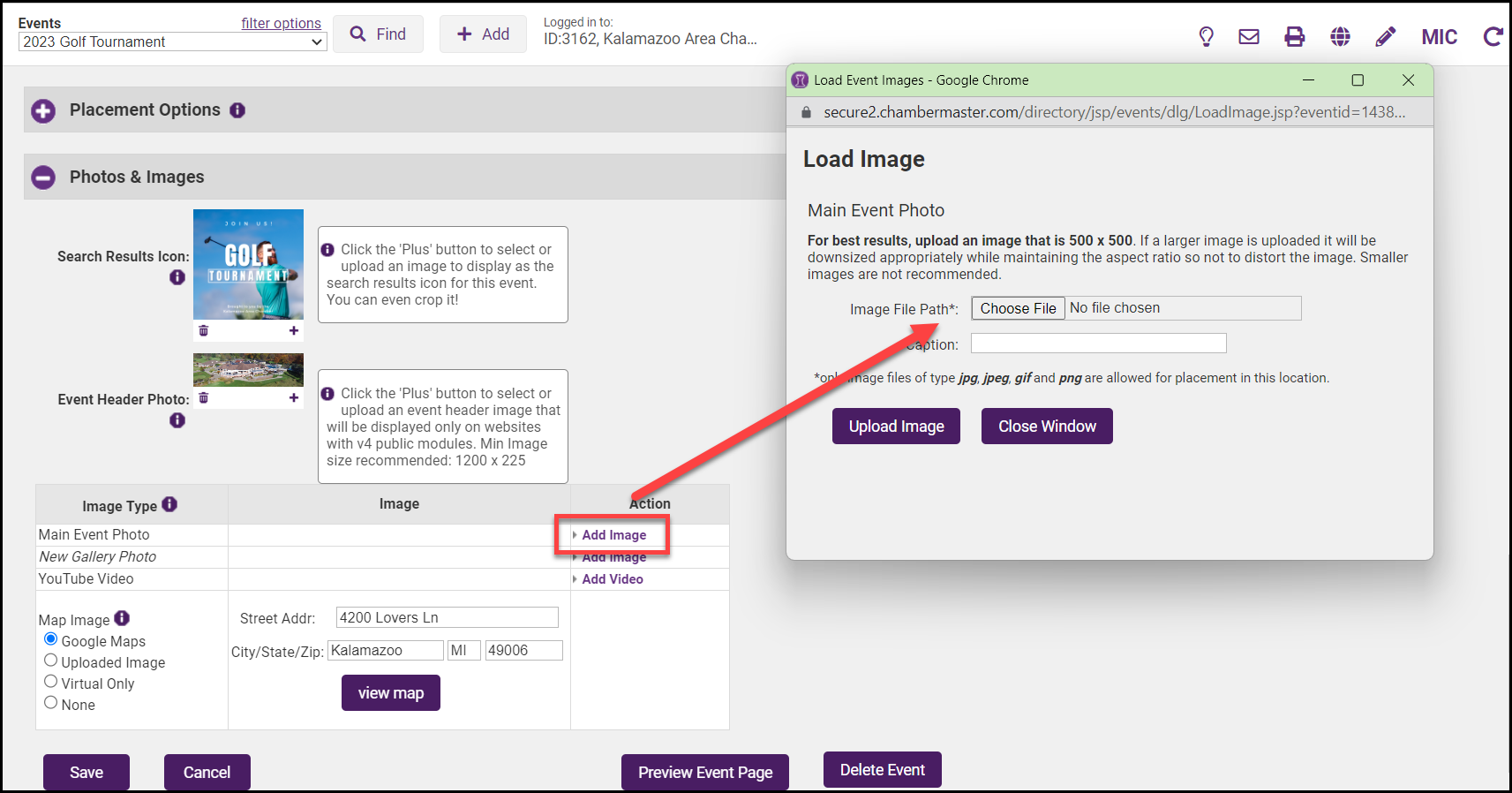1512x793 pixels.
Task: Click the globe icon in header
Action: (x=1340, y=36)
